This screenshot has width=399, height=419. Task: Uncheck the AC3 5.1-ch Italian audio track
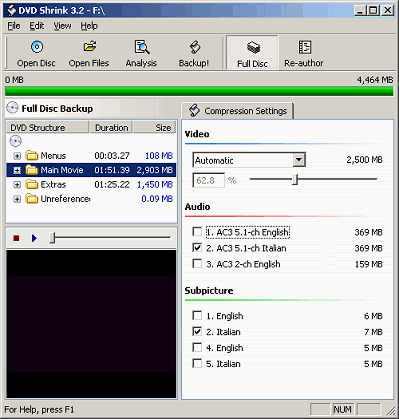pos(197,248)
